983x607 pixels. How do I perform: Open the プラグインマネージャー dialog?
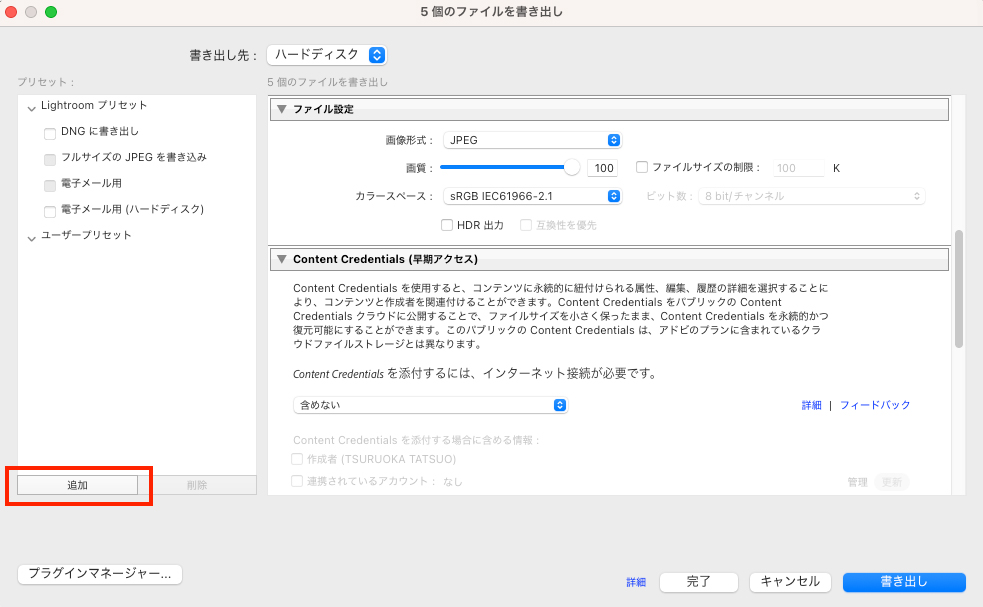99,574
